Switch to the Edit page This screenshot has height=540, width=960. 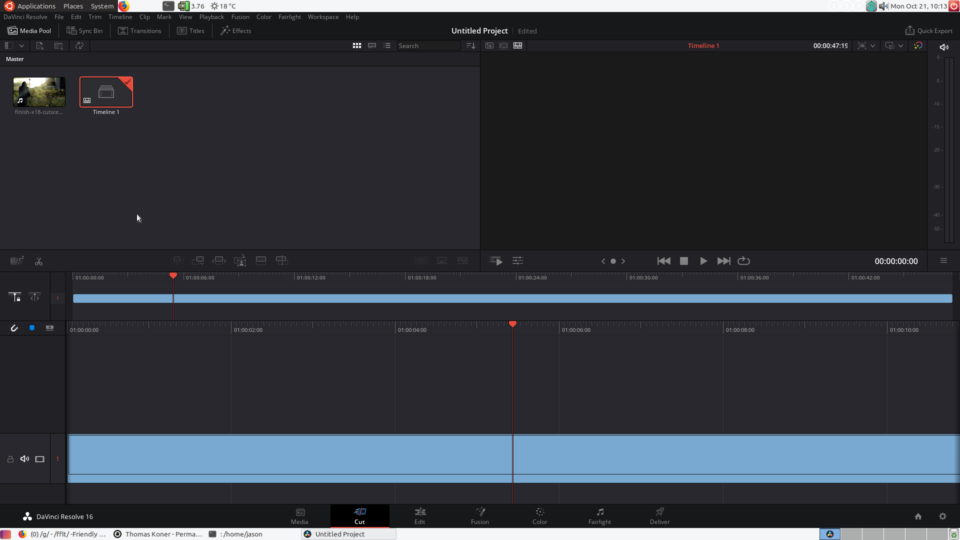click(x=419, y=516)
